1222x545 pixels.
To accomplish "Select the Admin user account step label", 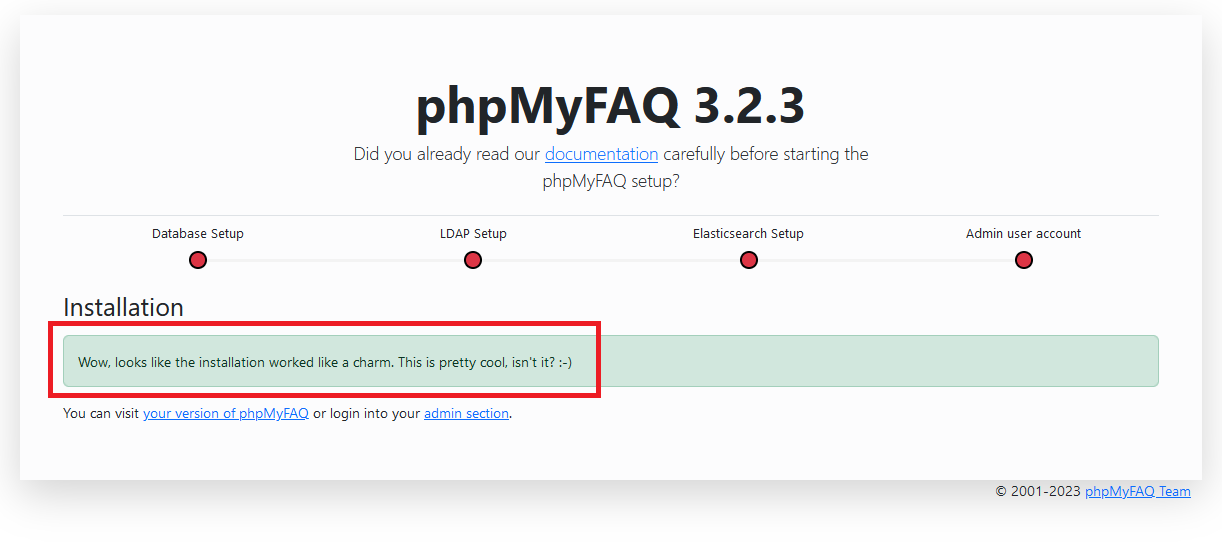I will 1023,233.
